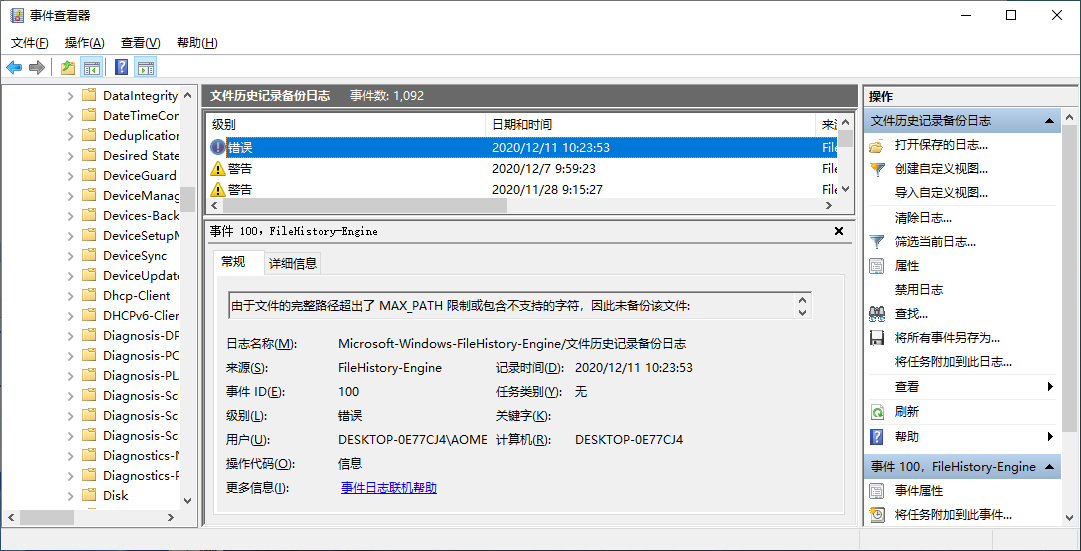
Task: Expand the DeviceManag tree node
Action: click(x=70, y=196)
